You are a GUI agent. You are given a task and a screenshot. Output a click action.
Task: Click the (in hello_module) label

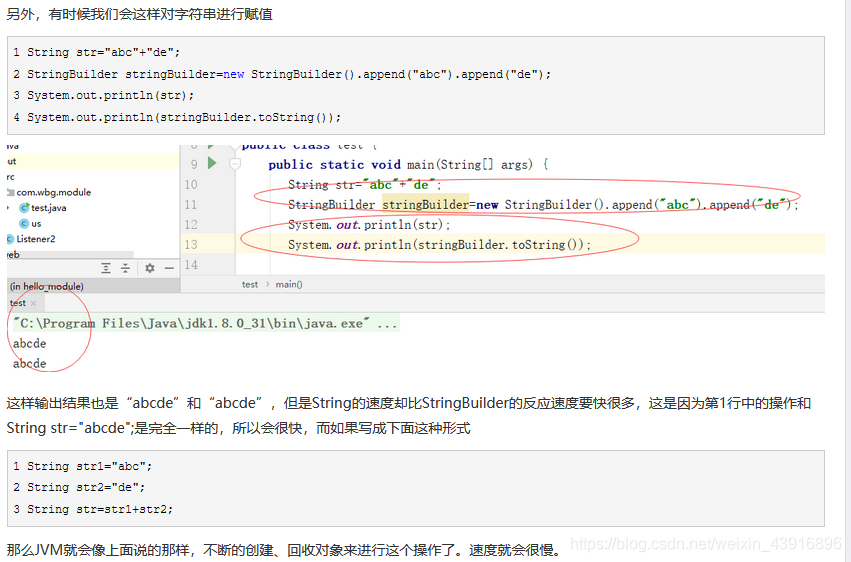point(47,286)
